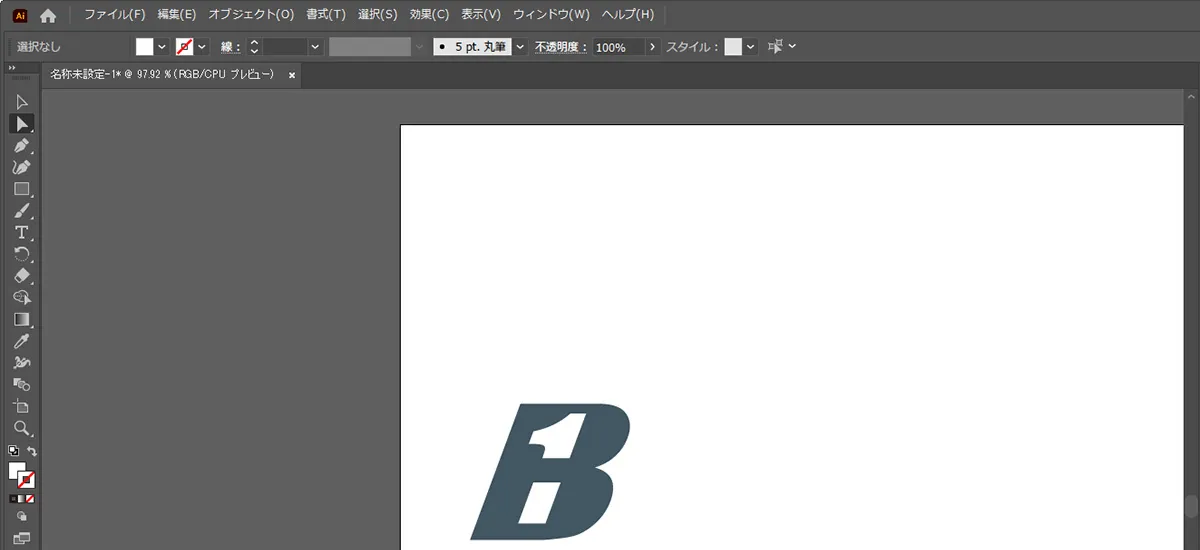1200x550 pixels.
Task: Select the Direct Selection tool
Action: click(21, 124)
